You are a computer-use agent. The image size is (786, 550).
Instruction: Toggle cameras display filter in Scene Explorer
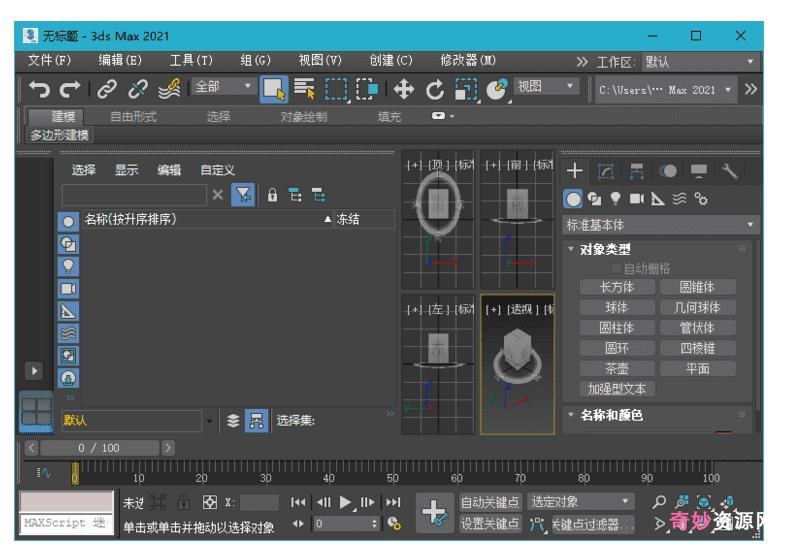tap(68, 289)
